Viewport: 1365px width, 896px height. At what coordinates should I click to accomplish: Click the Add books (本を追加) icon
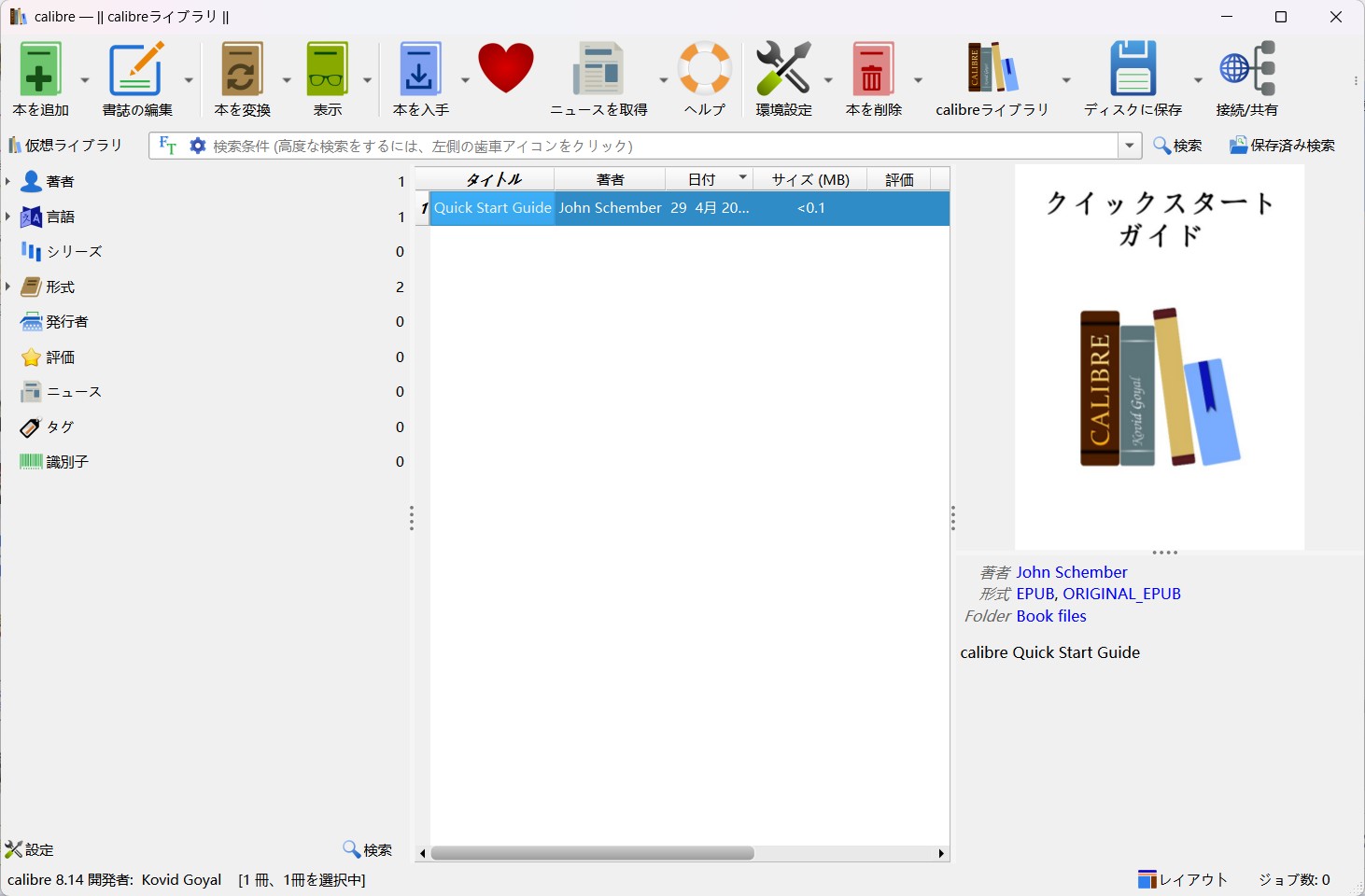(41, 71)
